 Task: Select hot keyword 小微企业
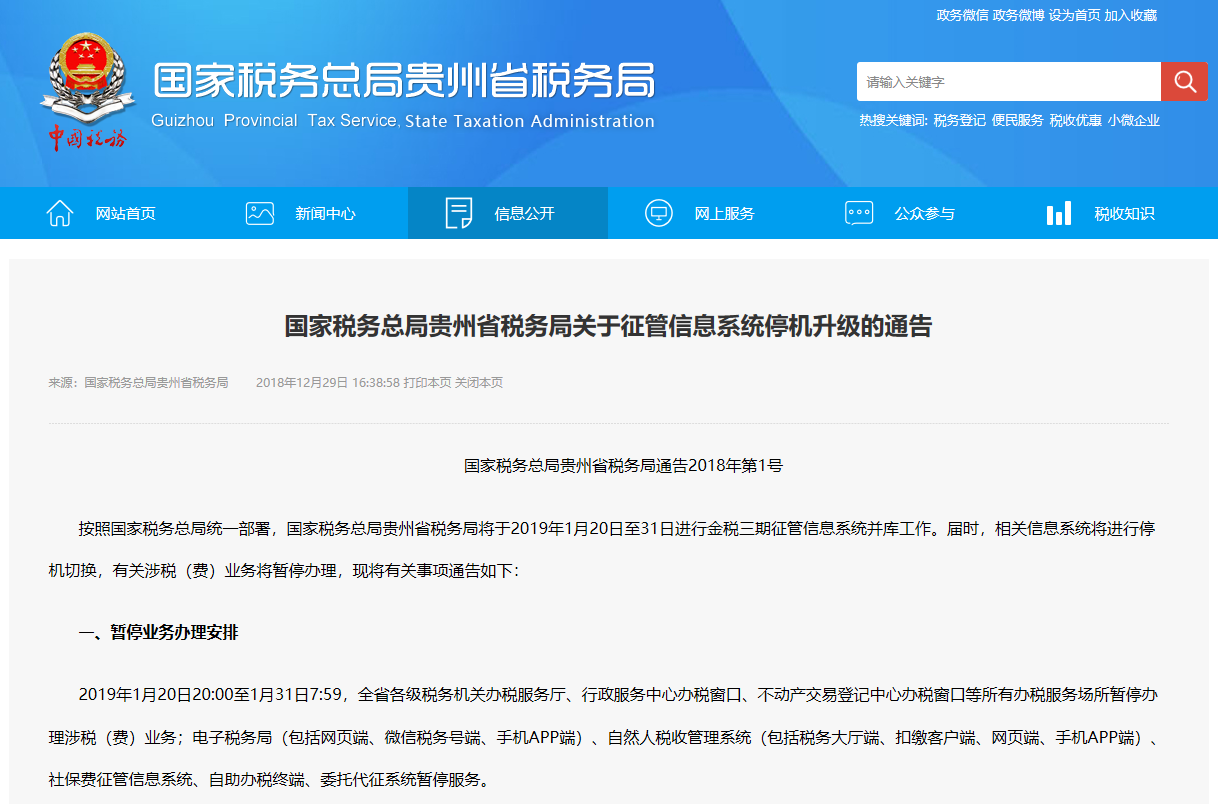(1133, 120)
